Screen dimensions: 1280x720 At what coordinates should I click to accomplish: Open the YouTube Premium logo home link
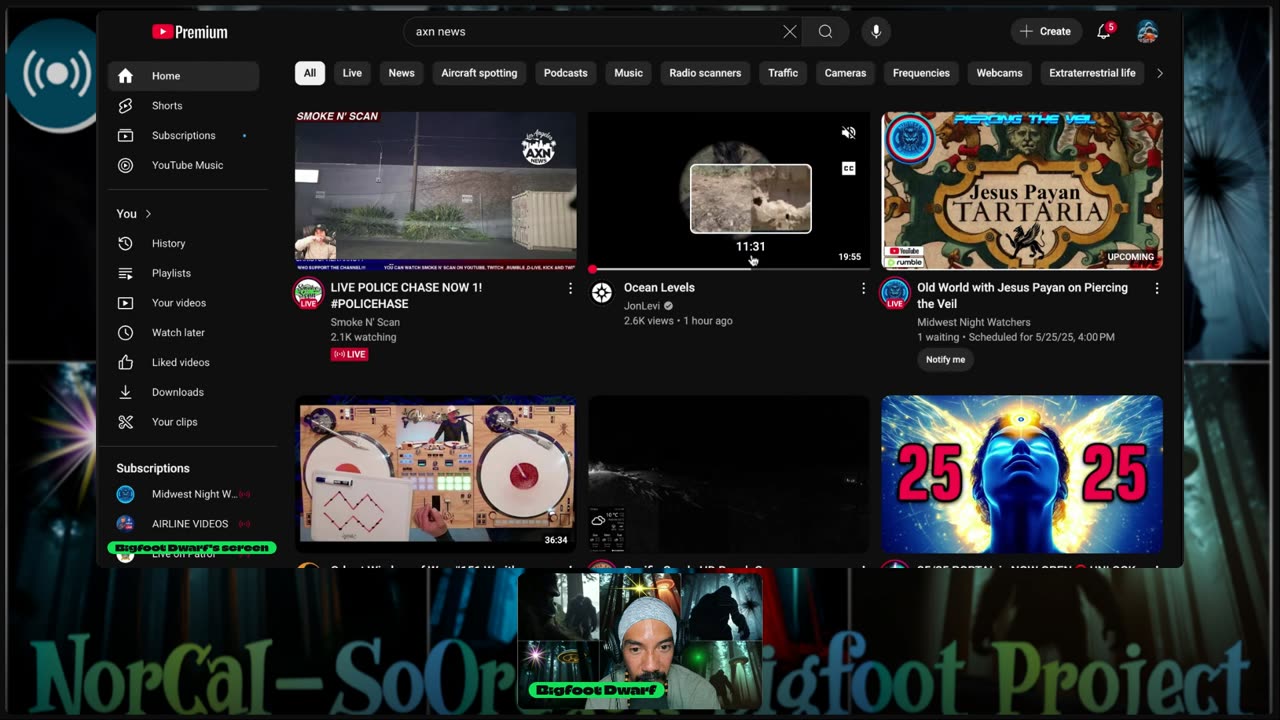coord(189,32)
